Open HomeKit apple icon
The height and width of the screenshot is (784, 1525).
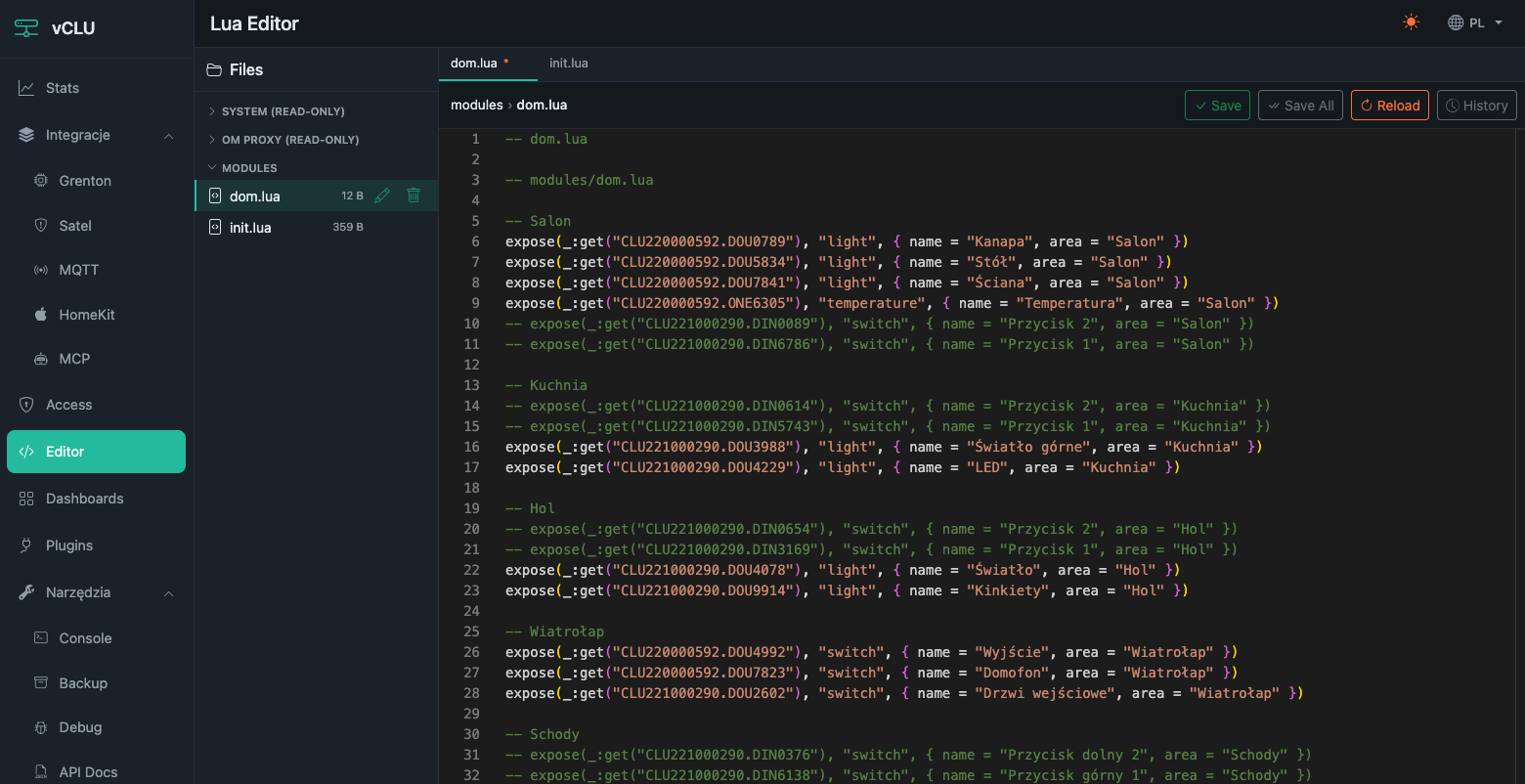[41, 315]
